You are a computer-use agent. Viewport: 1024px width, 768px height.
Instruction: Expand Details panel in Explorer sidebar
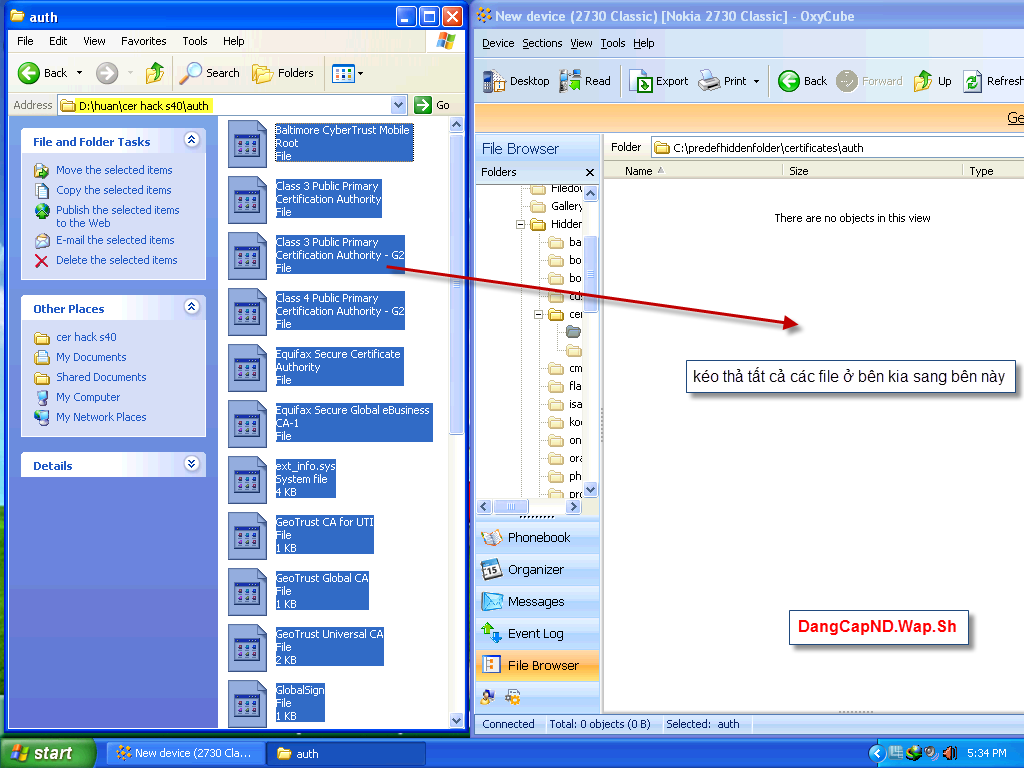[x=191, y=464]
